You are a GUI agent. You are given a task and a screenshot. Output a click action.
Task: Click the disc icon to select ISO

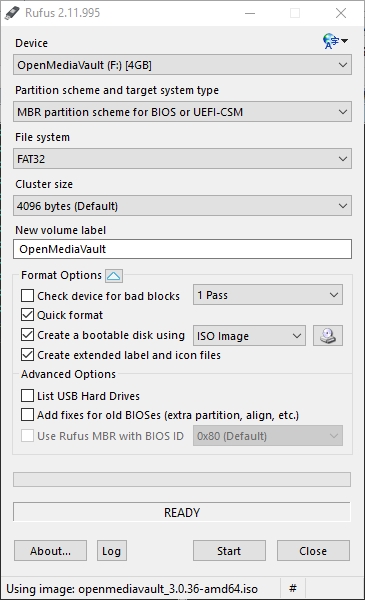click(328, 336)
